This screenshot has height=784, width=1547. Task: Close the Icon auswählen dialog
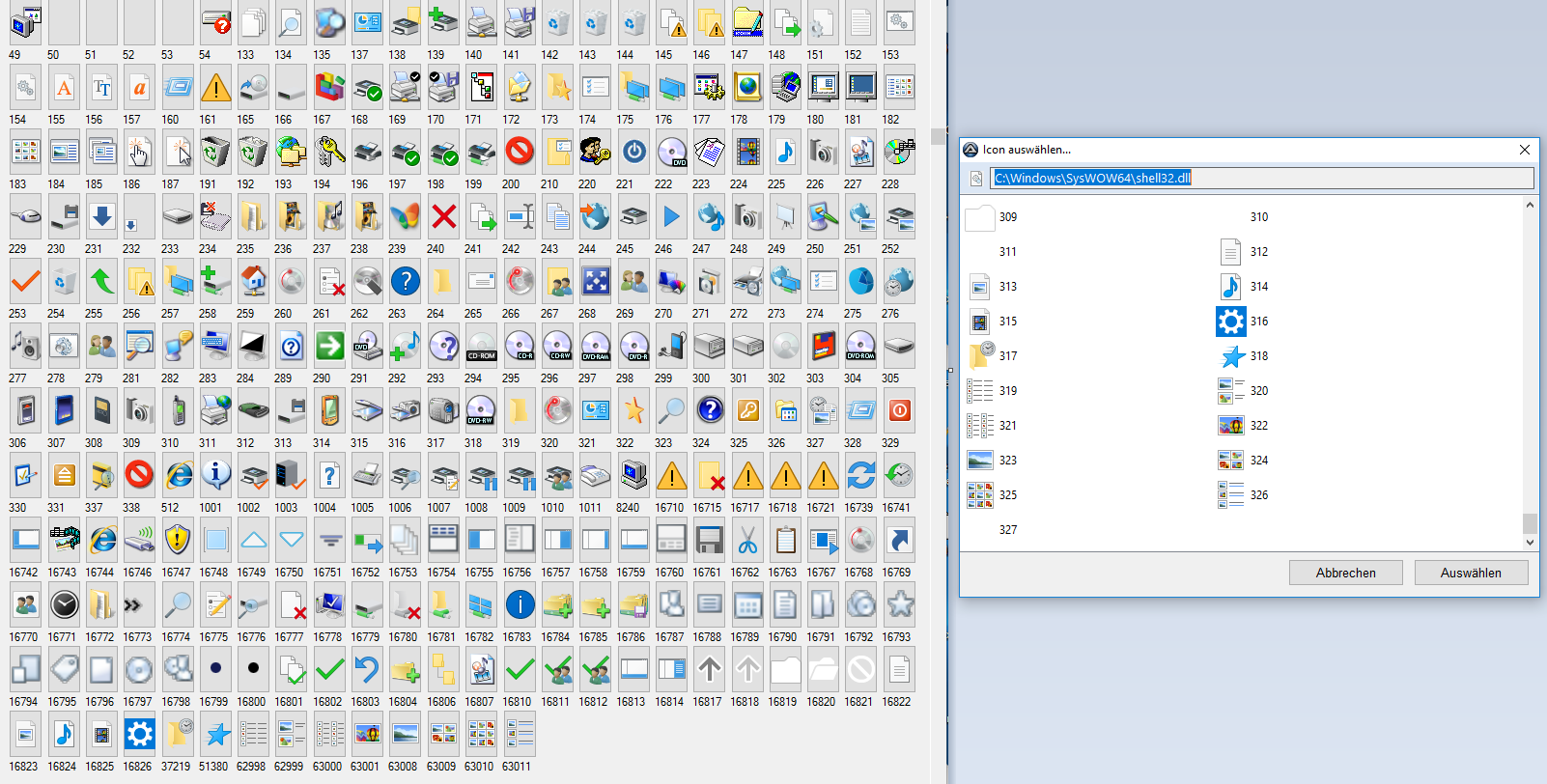coord(1525,150)
